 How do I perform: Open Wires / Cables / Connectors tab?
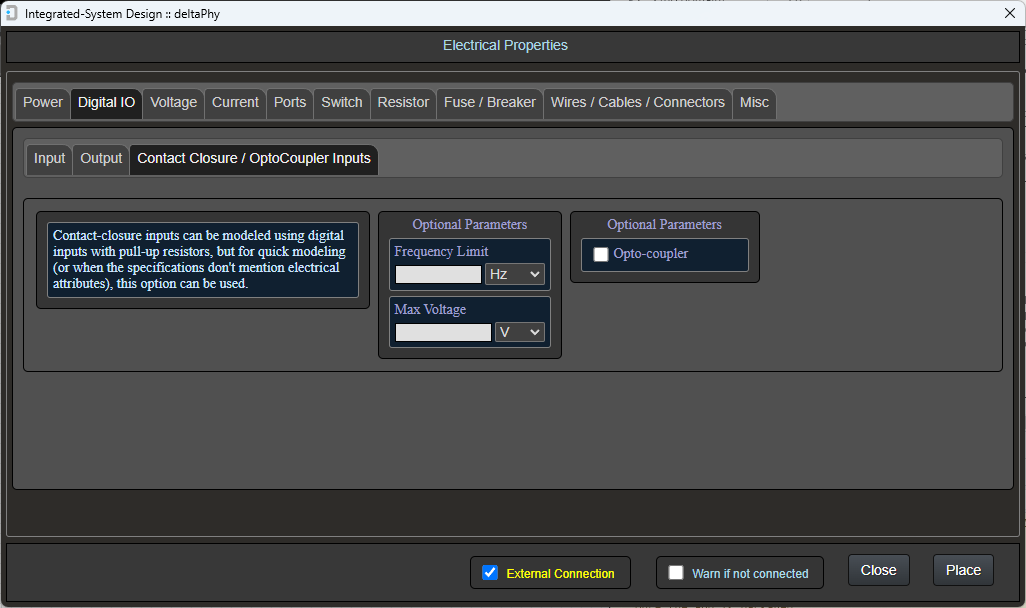coord(637,103)
